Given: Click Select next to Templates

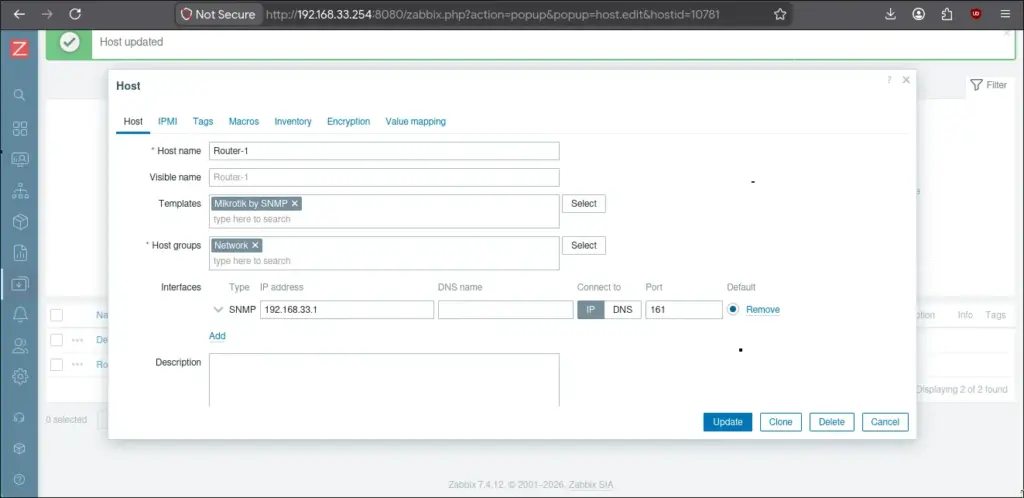Looking at the screenshot, I should (584, 204).
